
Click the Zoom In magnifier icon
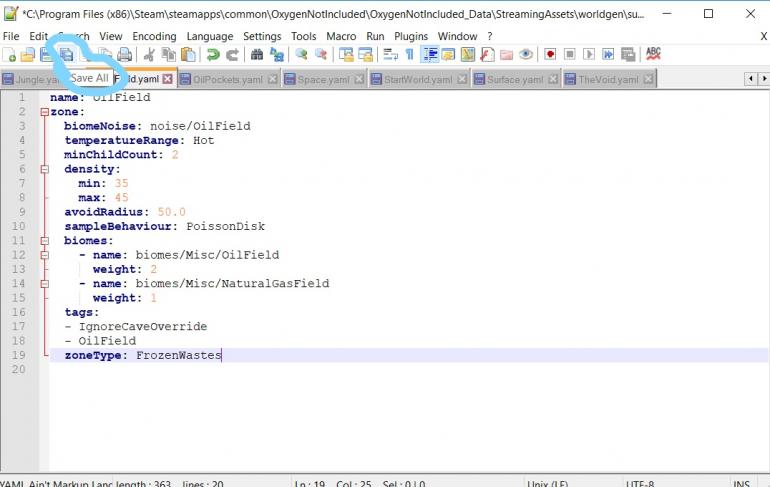pyautogui.click(x=300, y=54)
